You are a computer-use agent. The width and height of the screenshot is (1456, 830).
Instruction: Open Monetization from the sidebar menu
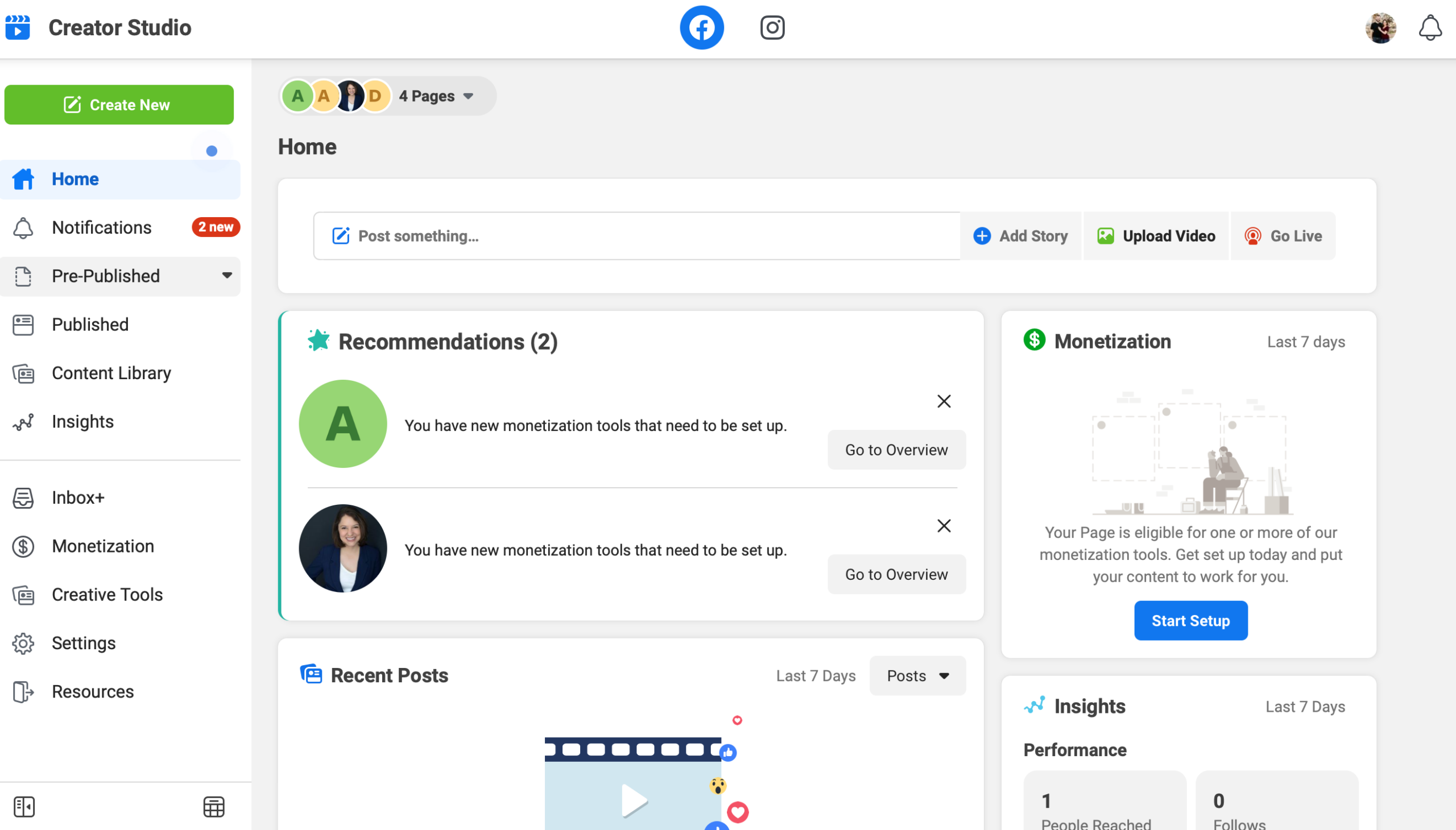point(102,546)
